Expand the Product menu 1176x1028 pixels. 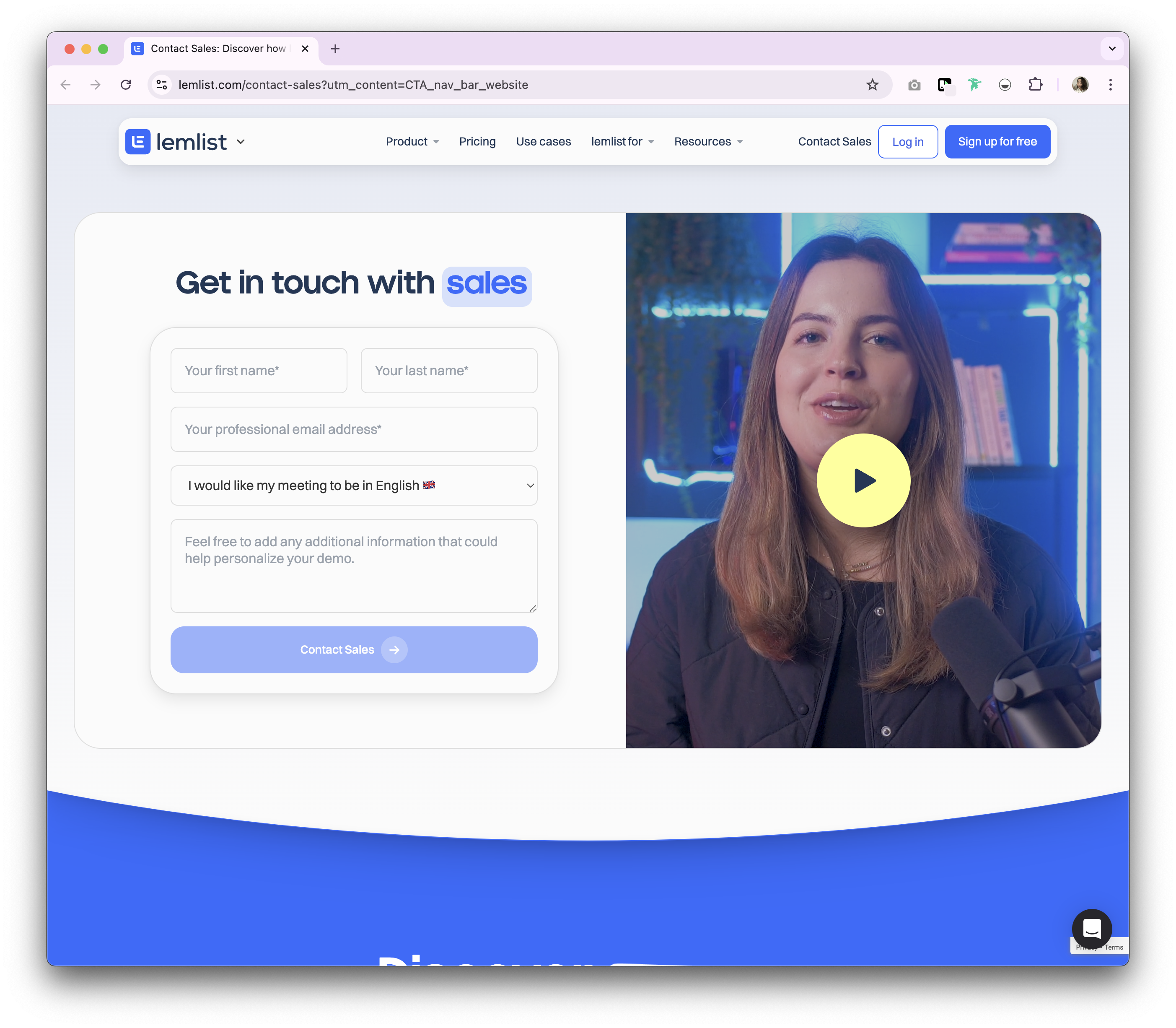[x=412, y=142]
